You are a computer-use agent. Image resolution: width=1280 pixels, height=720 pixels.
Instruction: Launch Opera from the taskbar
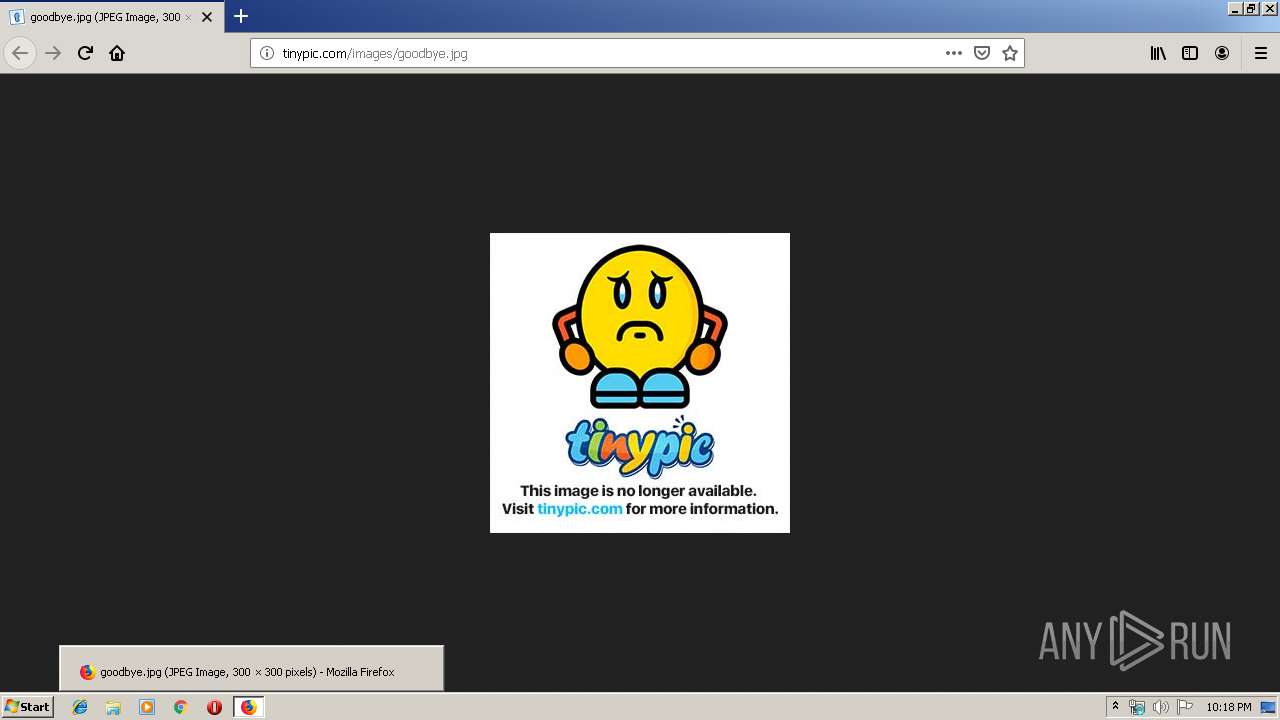click(x=214, y=707)
